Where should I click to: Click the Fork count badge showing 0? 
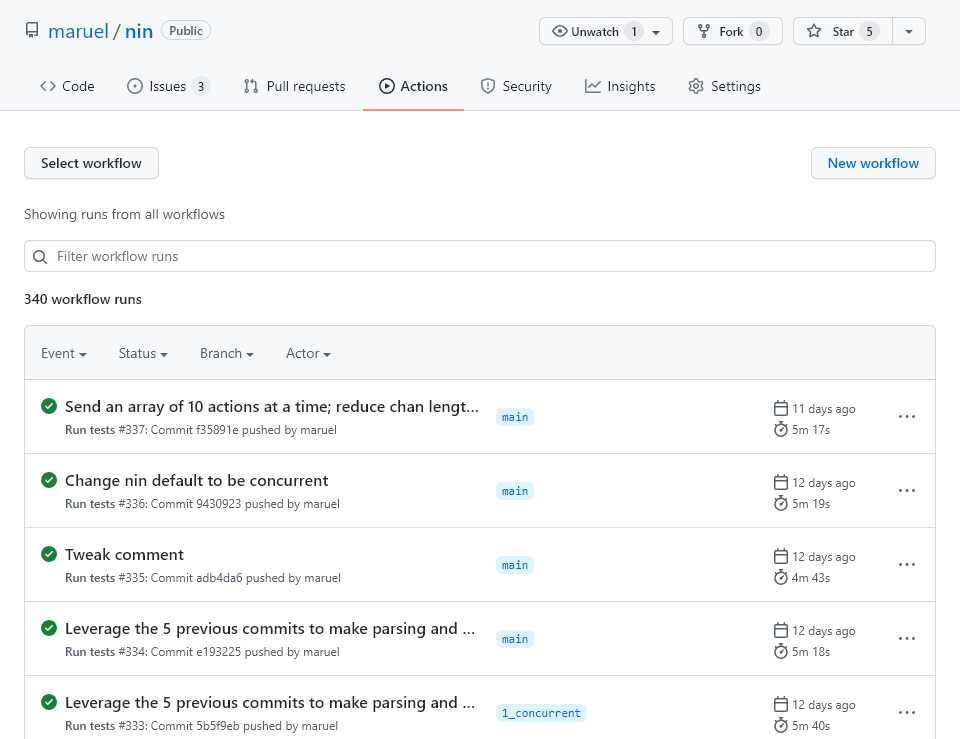(x=759, y=31)
